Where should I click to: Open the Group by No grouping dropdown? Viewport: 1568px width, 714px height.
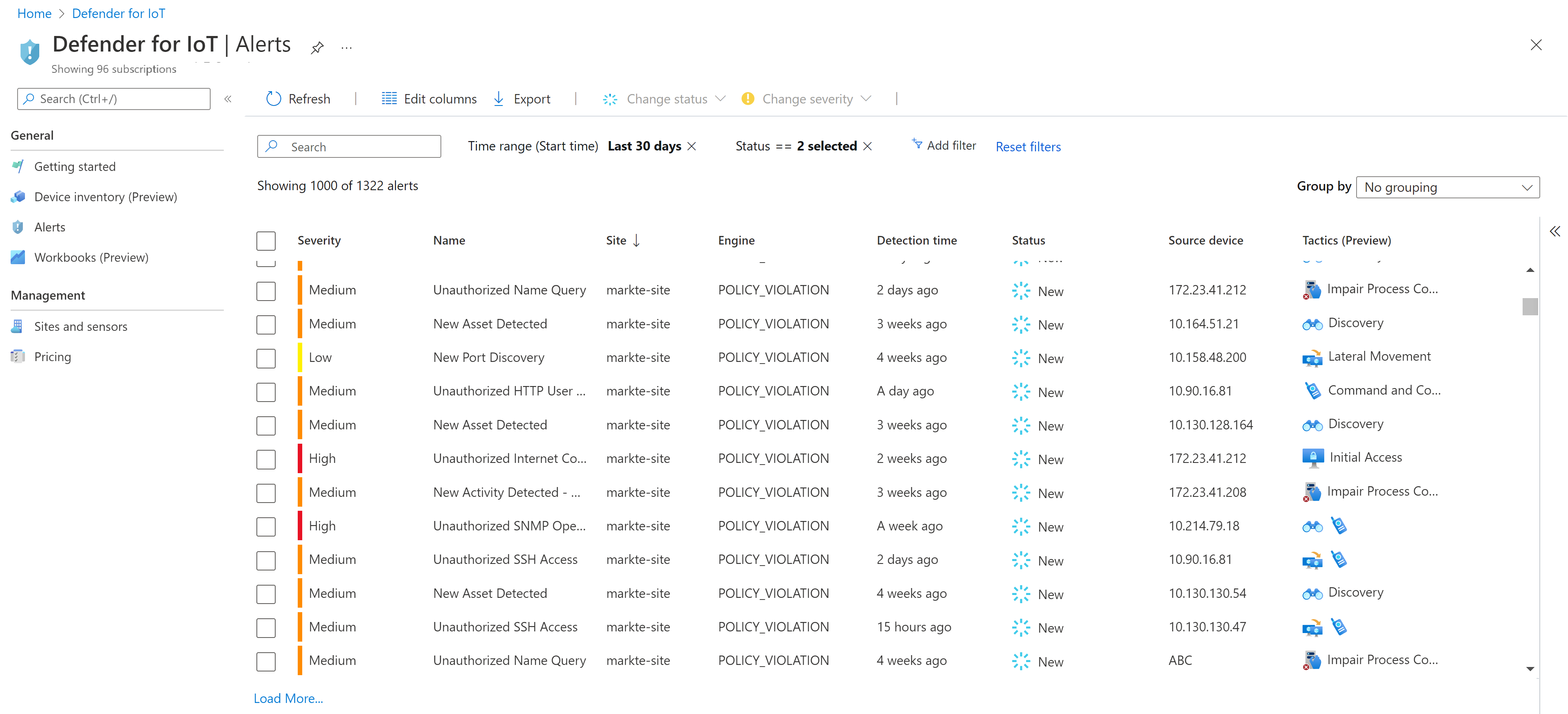click(x=1447, y=187)
